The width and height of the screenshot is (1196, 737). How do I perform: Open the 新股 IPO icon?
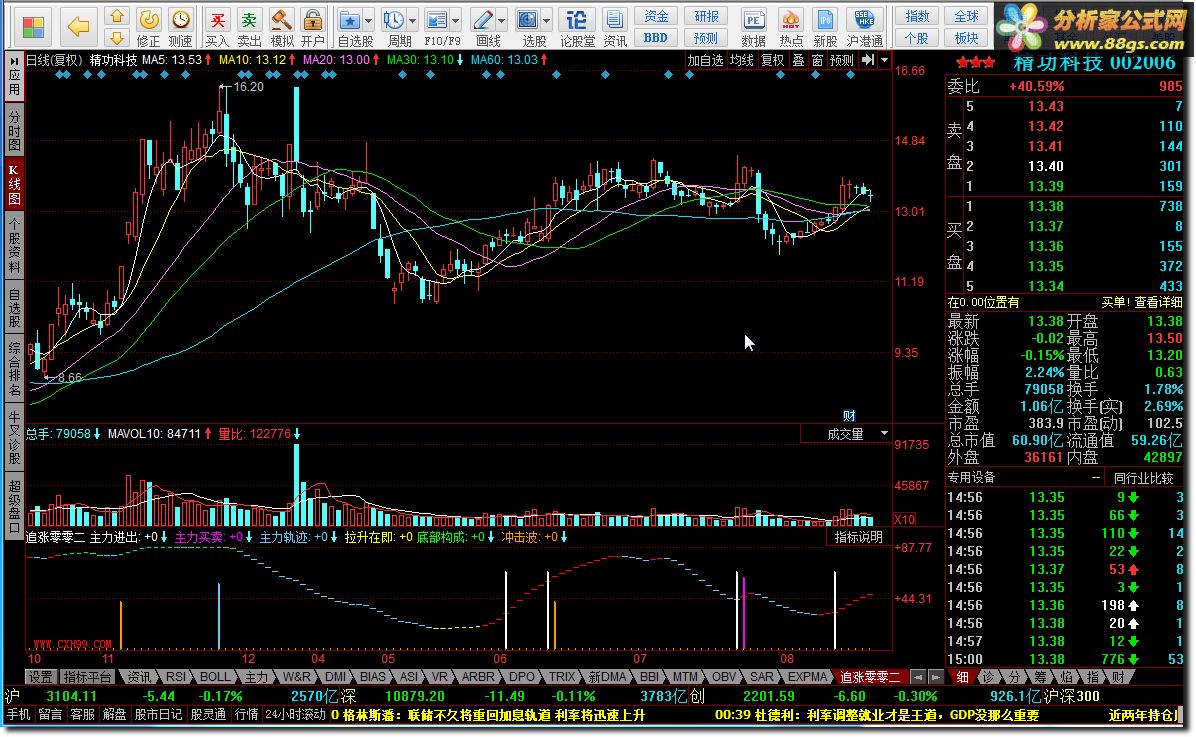pyautogui.click(x=825, y=27)
